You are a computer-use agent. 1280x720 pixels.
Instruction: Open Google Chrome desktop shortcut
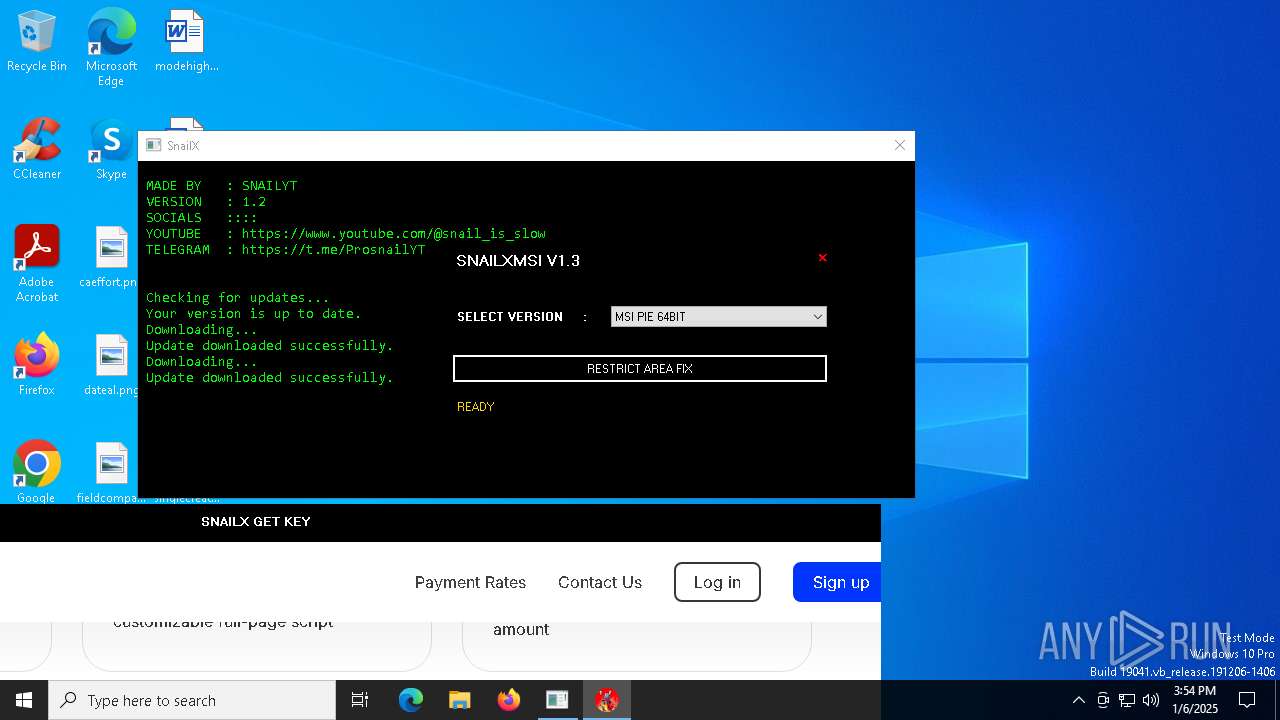[37, 472]
